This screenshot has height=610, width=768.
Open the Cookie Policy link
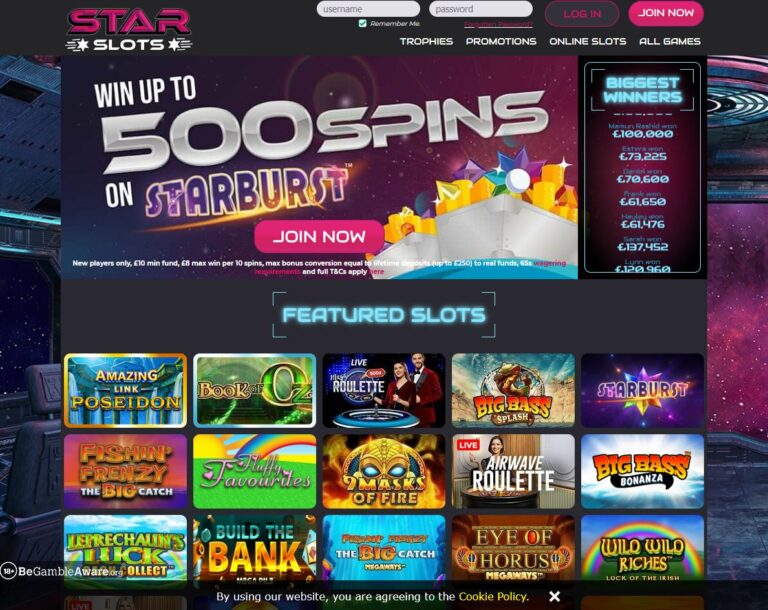(x=493, y=596)
